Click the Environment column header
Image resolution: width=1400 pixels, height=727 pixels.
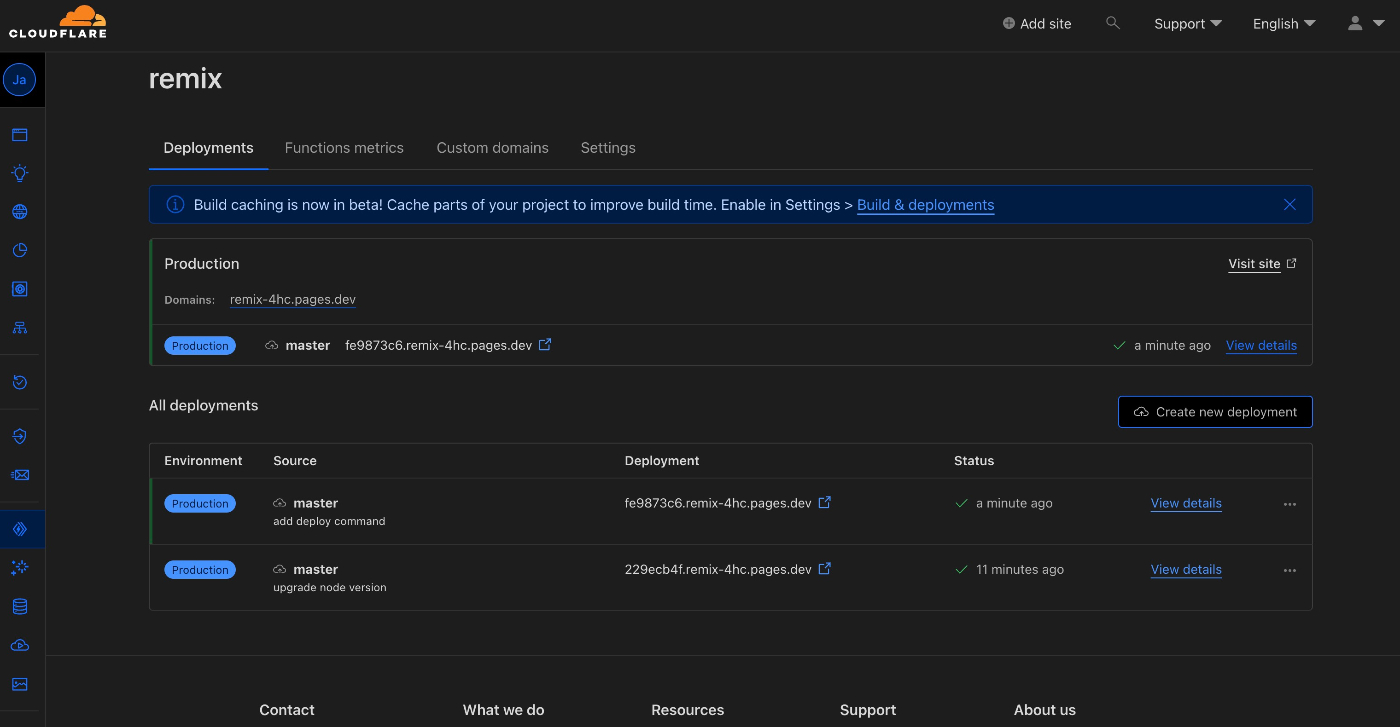tap(203, 461)
